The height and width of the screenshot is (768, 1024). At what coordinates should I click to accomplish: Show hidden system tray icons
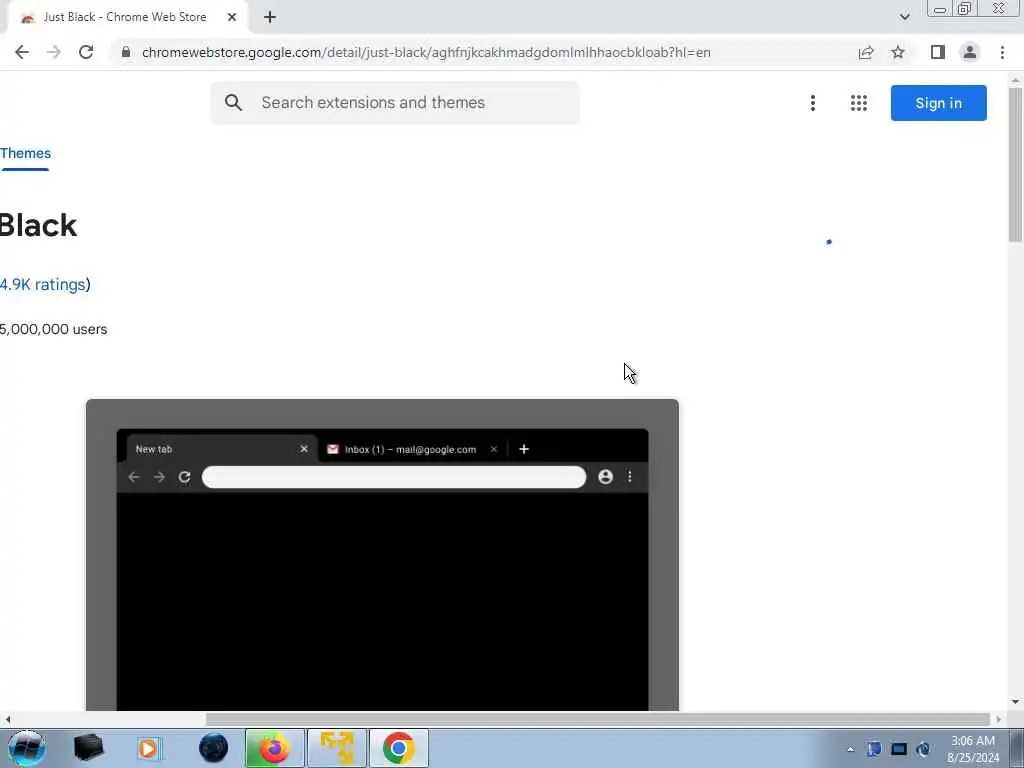point(850,750)
